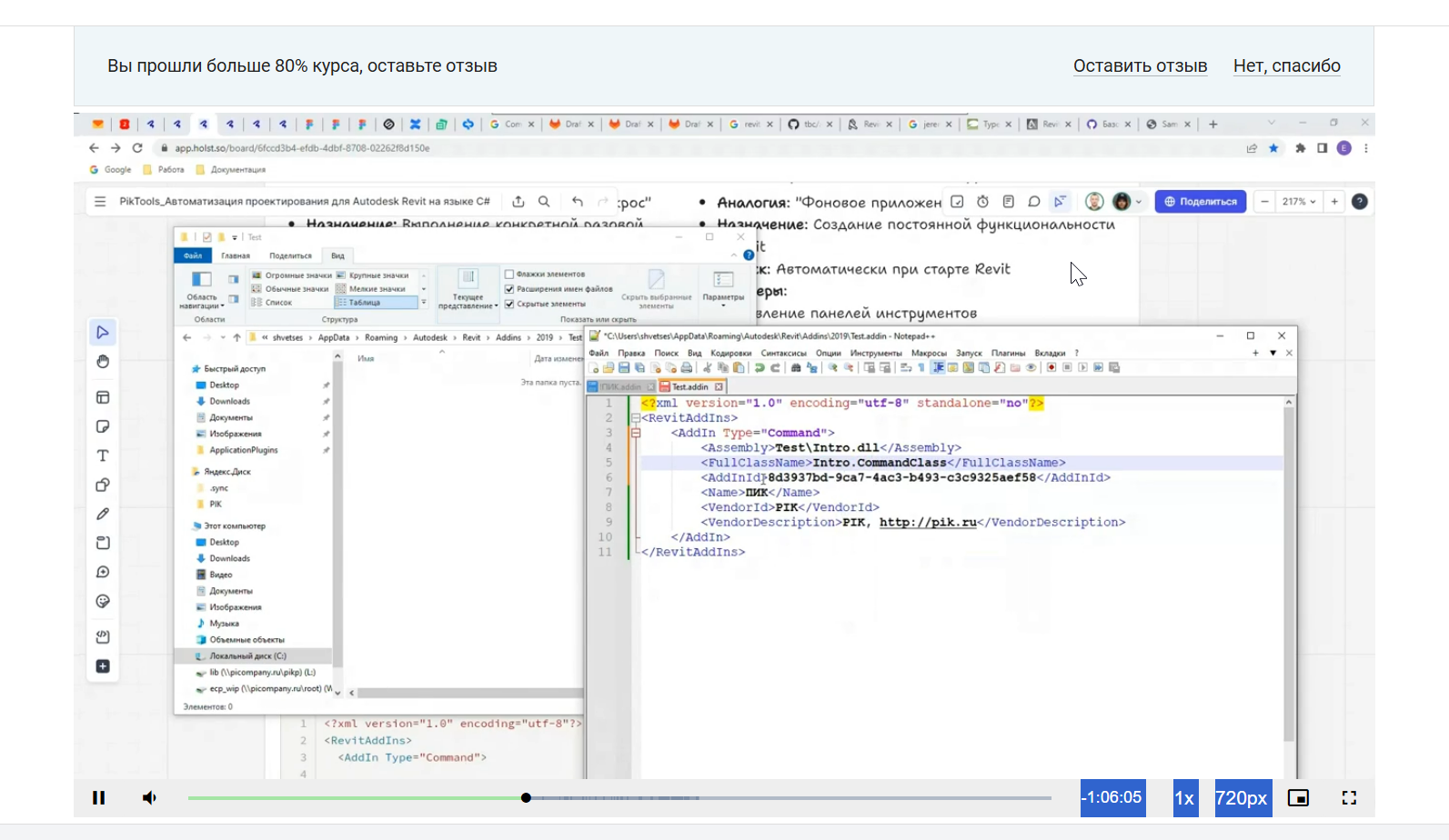Open the Документация bookmarks folder

pos(231,170)
